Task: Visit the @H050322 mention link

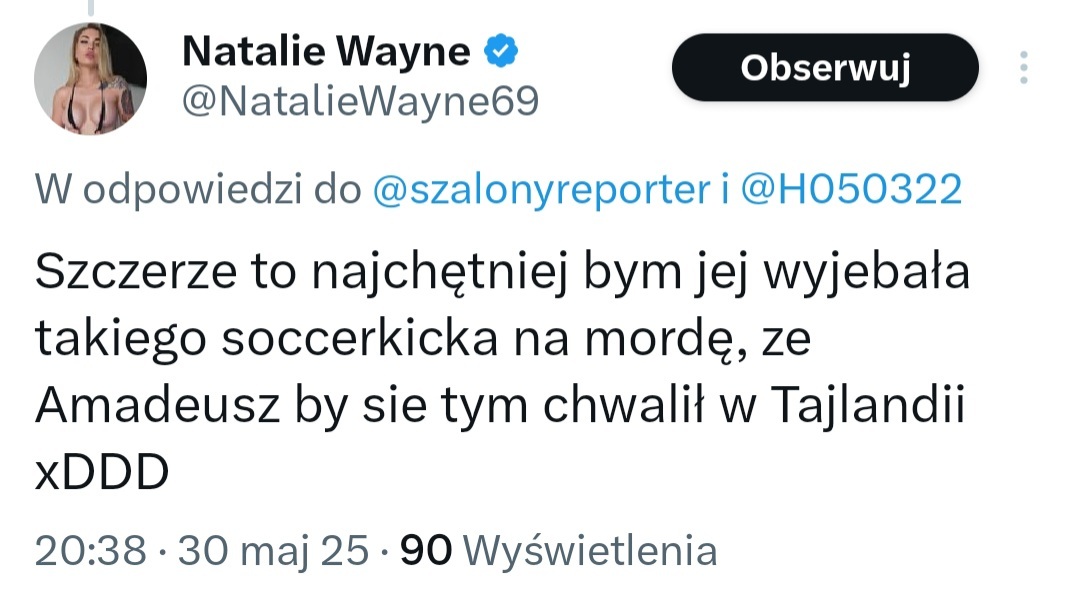Action: (x=851, y=188)
